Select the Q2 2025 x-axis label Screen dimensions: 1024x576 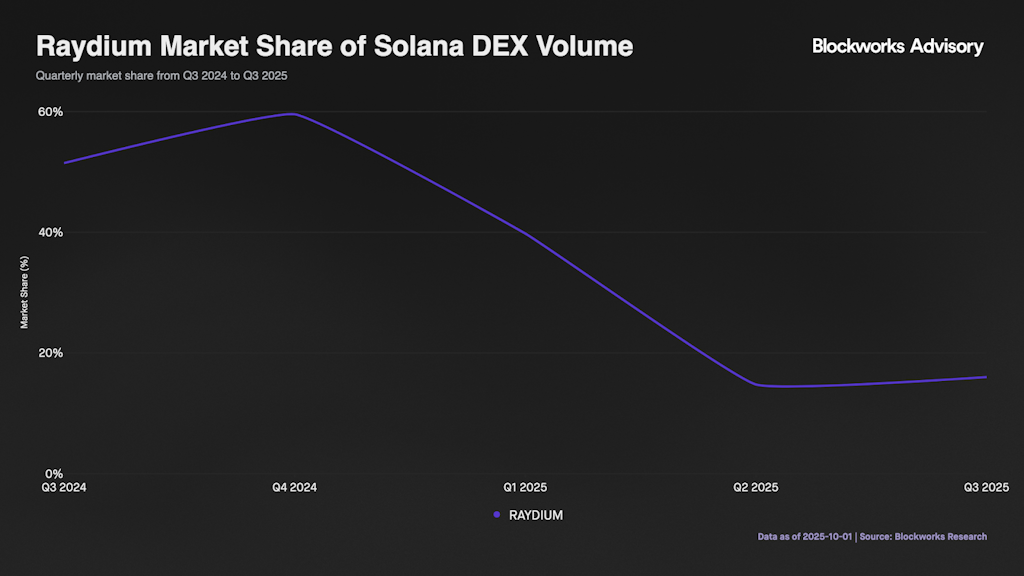coord(756,488)
